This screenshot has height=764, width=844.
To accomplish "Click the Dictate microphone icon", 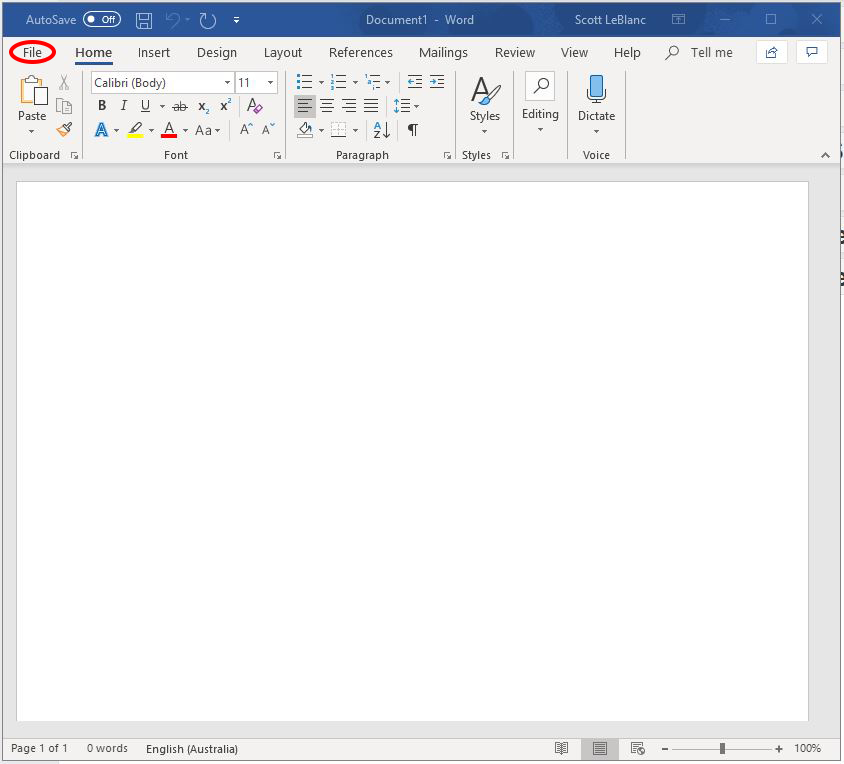I will click(596, 90).
